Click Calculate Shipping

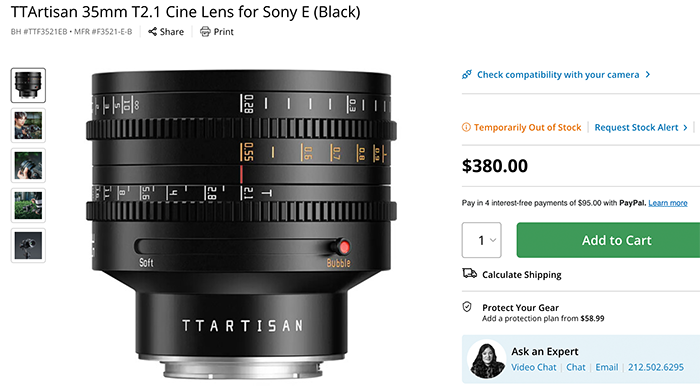[521, 274]
